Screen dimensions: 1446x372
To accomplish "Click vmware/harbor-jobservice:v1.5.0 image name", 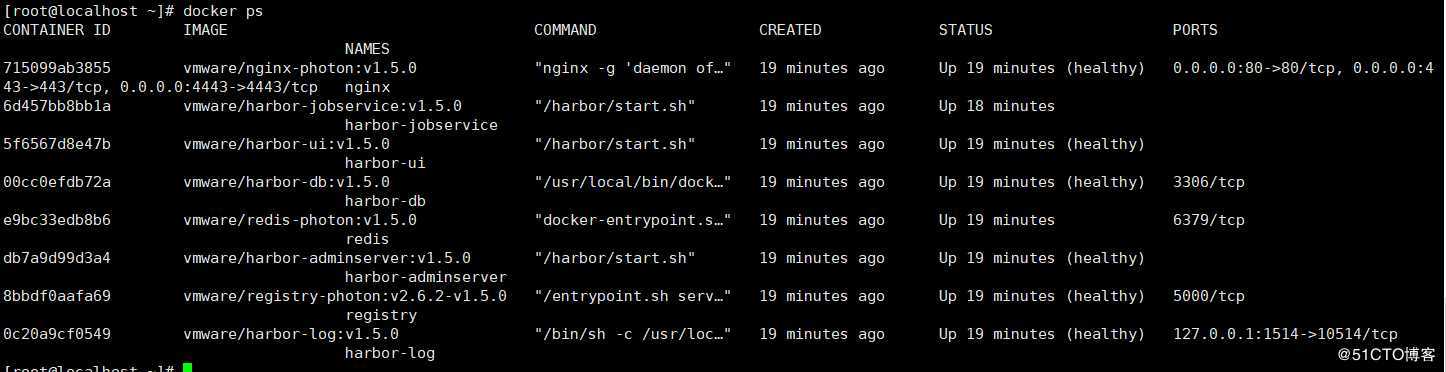I will 322,106.
